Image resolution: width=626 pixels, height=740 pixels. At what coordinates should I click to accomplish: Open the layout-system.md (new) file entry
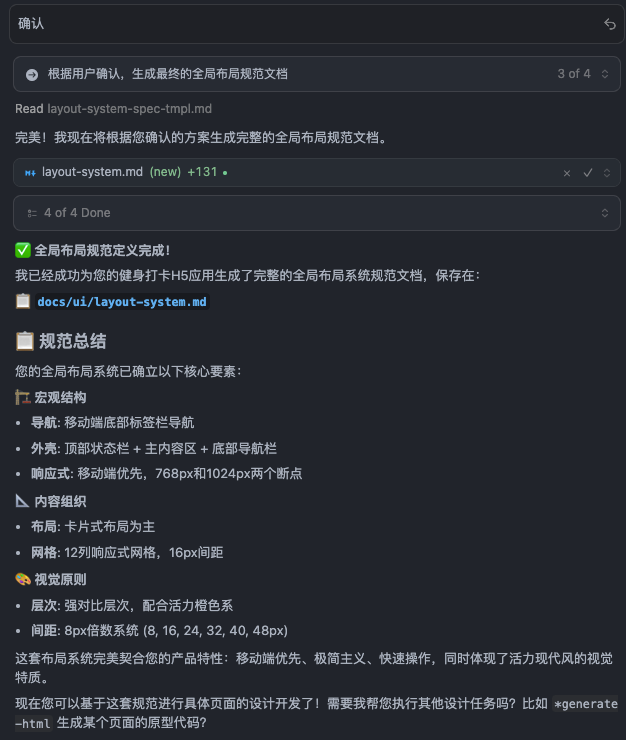(x=111, y=172)
